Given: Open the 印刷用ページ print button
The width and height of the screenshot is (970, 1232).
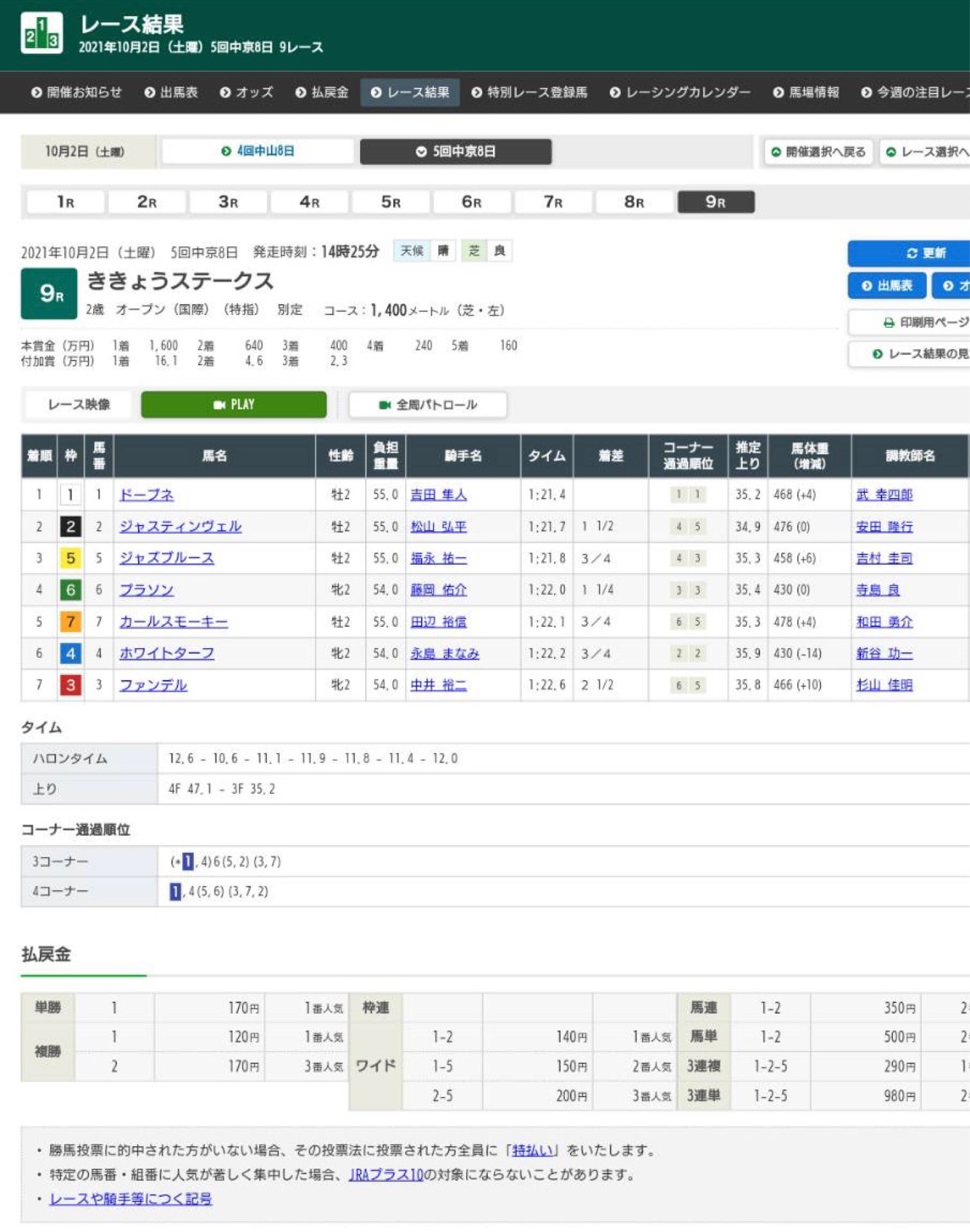Looking at the screenshot, I should (x=909, y=322).
